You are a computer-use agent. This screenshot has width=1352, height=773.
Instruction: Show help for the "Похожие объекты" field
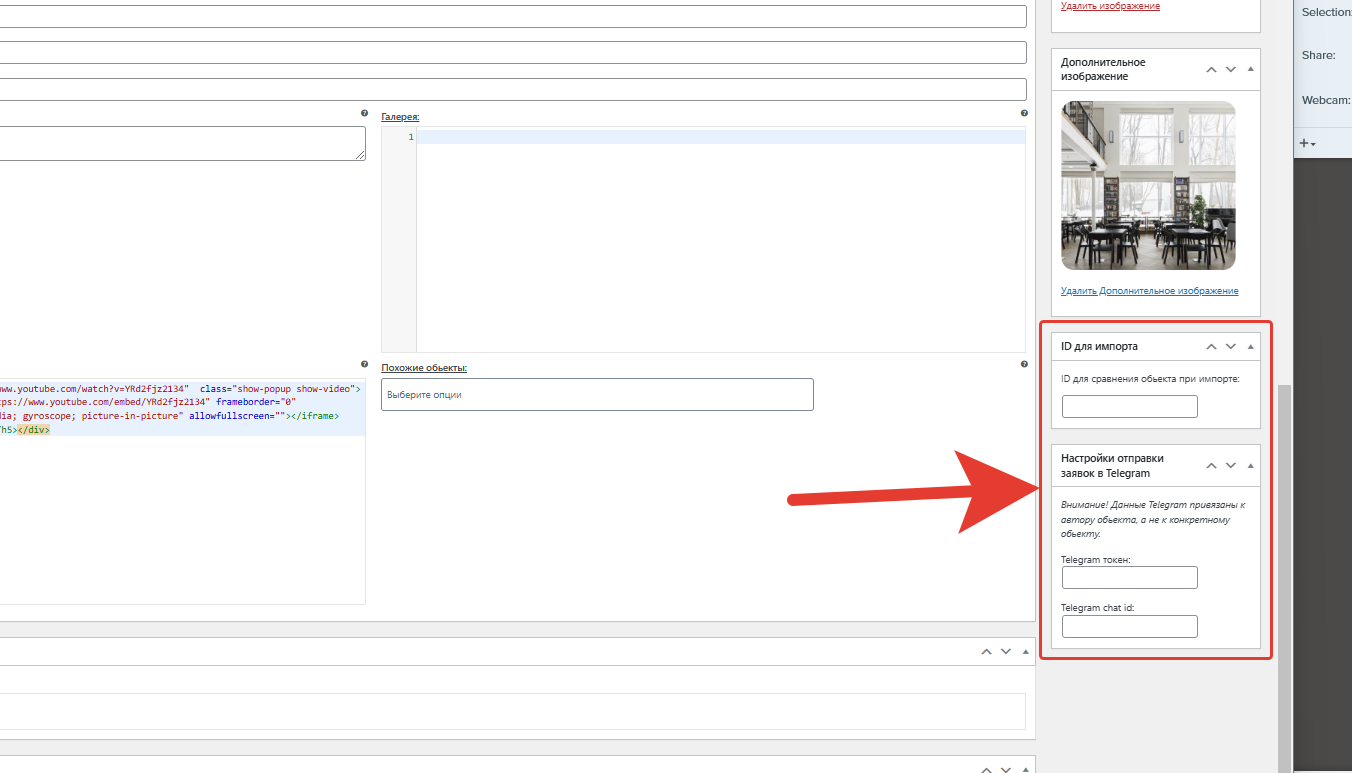click(x=1024, y=365)
